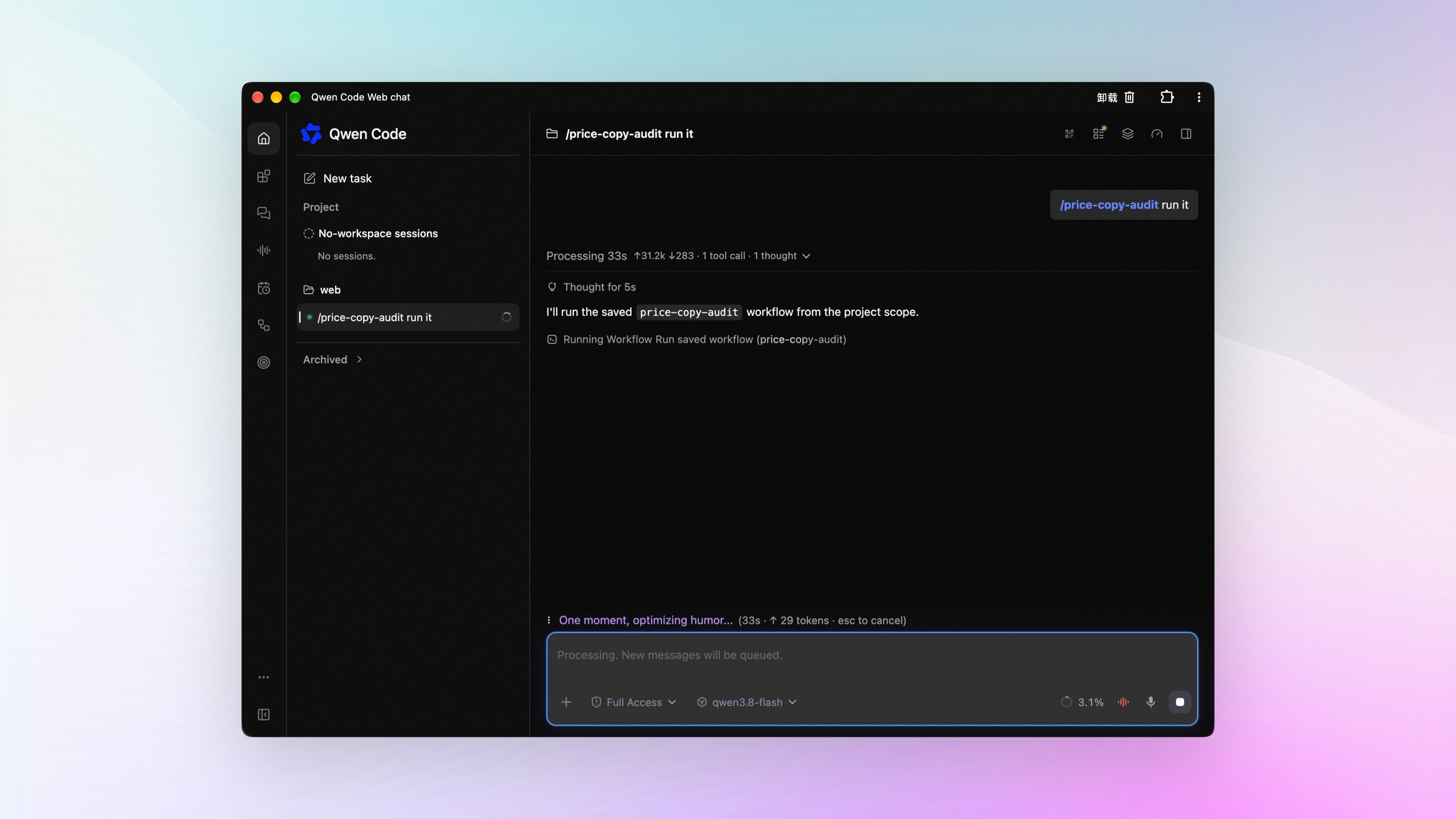Click the chat bubbles sidebar icon

pos(263,213)
